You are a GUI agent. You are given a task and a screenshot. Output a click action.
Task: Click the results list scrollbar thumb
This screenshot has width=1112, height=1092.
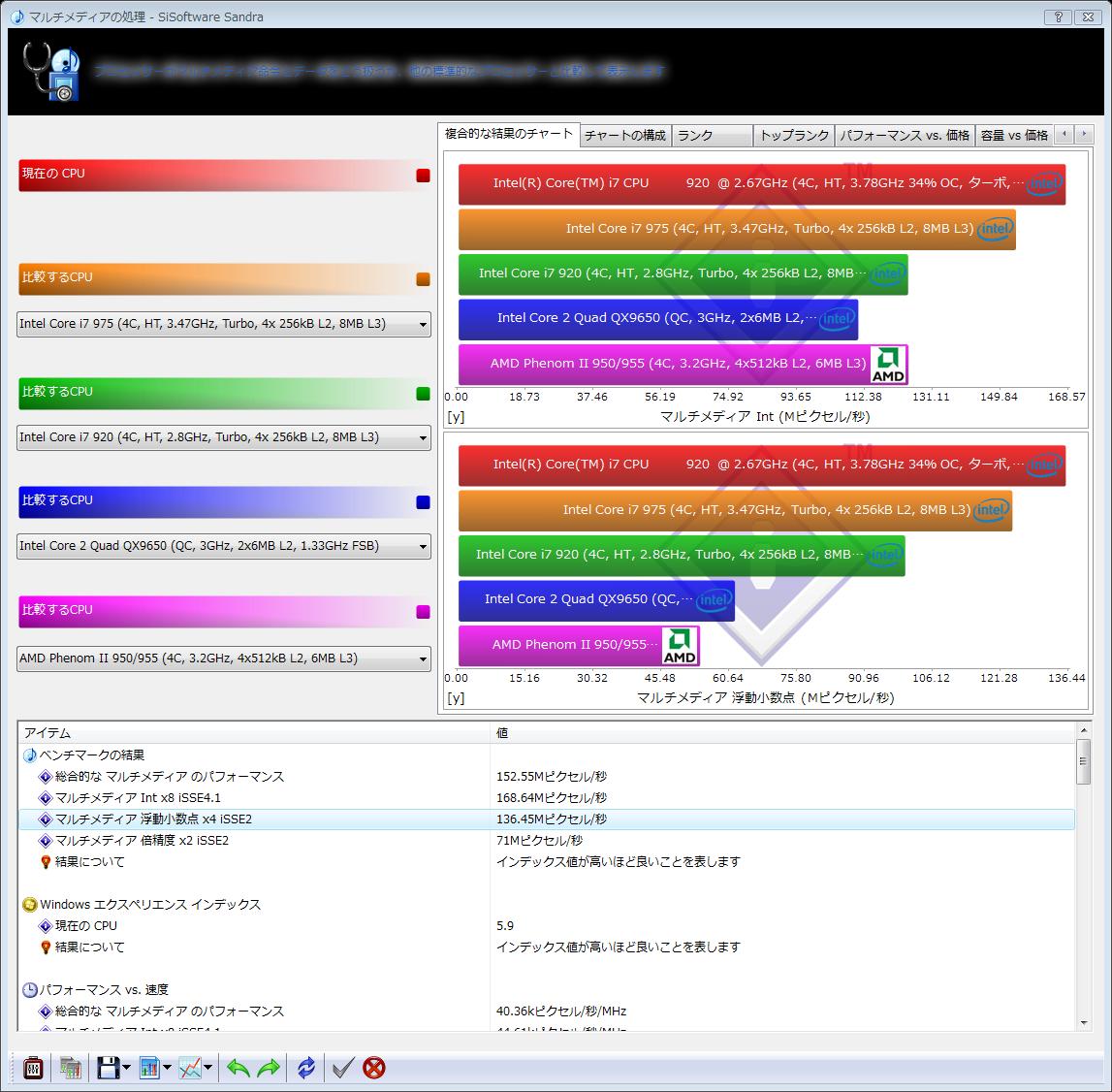pyautogui.click(x=1083, y=761)
